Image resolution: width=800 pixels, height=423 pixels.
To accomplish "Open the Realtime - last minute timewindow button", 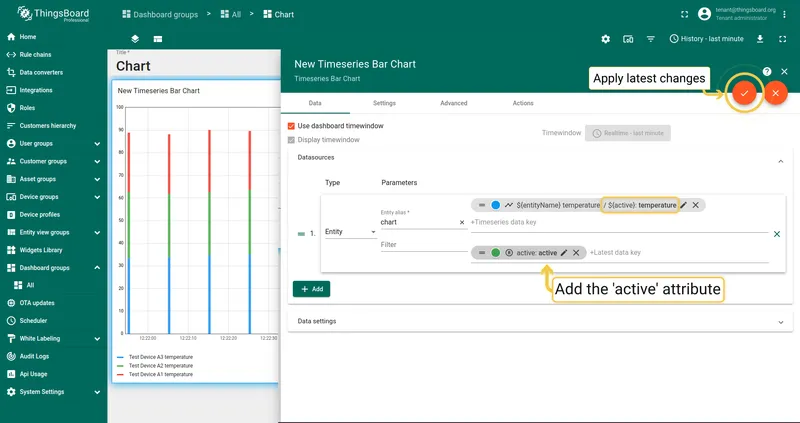I will click(628, 133).
